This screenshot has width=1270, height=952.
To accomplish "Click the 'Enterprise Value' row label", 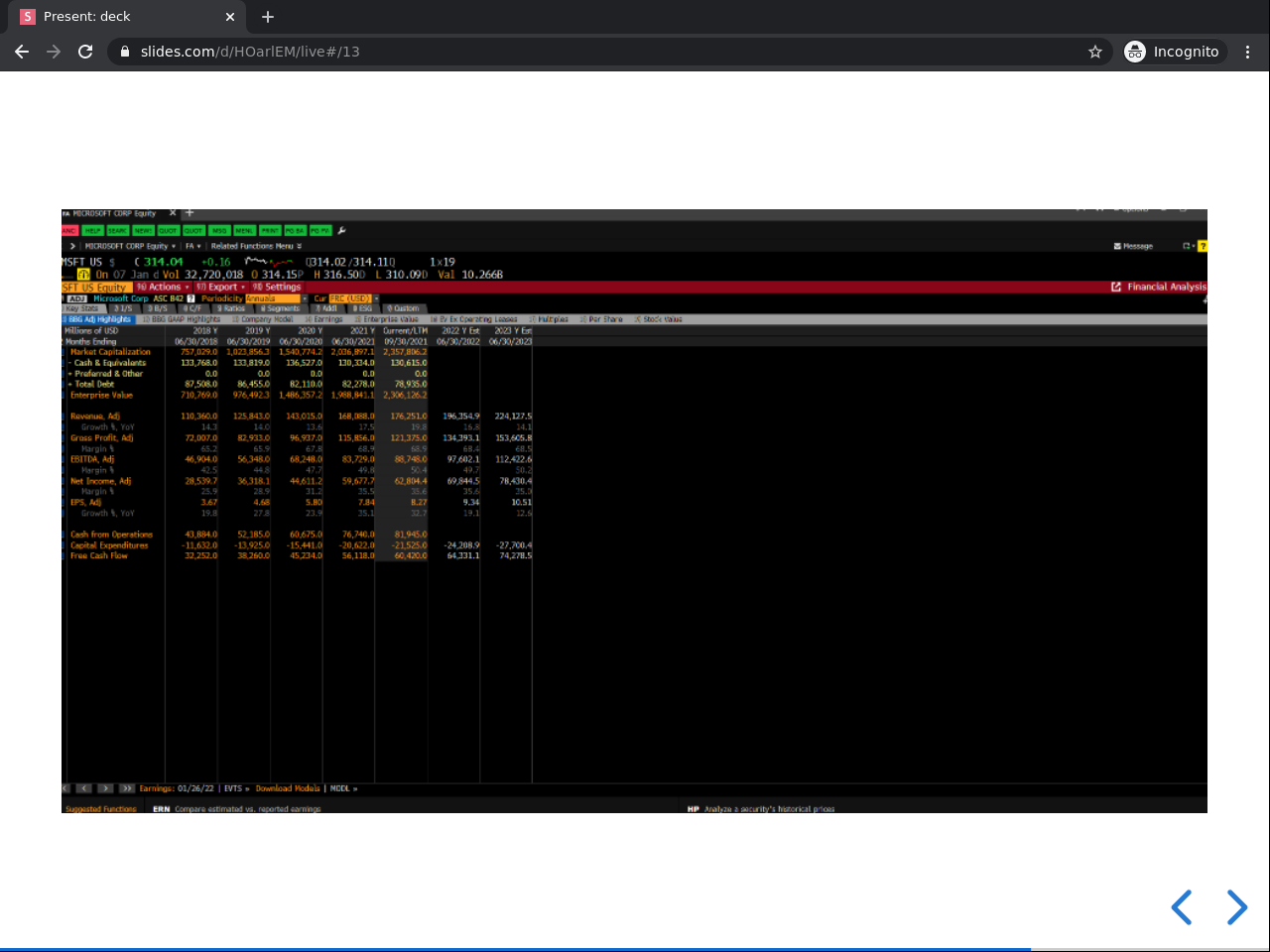I will pos(101,395).
